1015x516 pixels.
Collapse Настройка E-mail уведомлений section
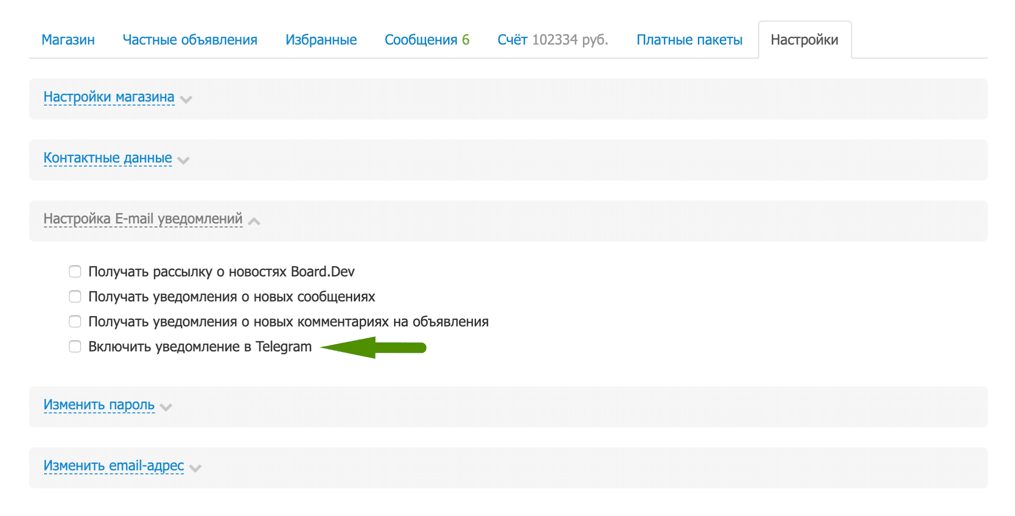click(x=143, y=219)
